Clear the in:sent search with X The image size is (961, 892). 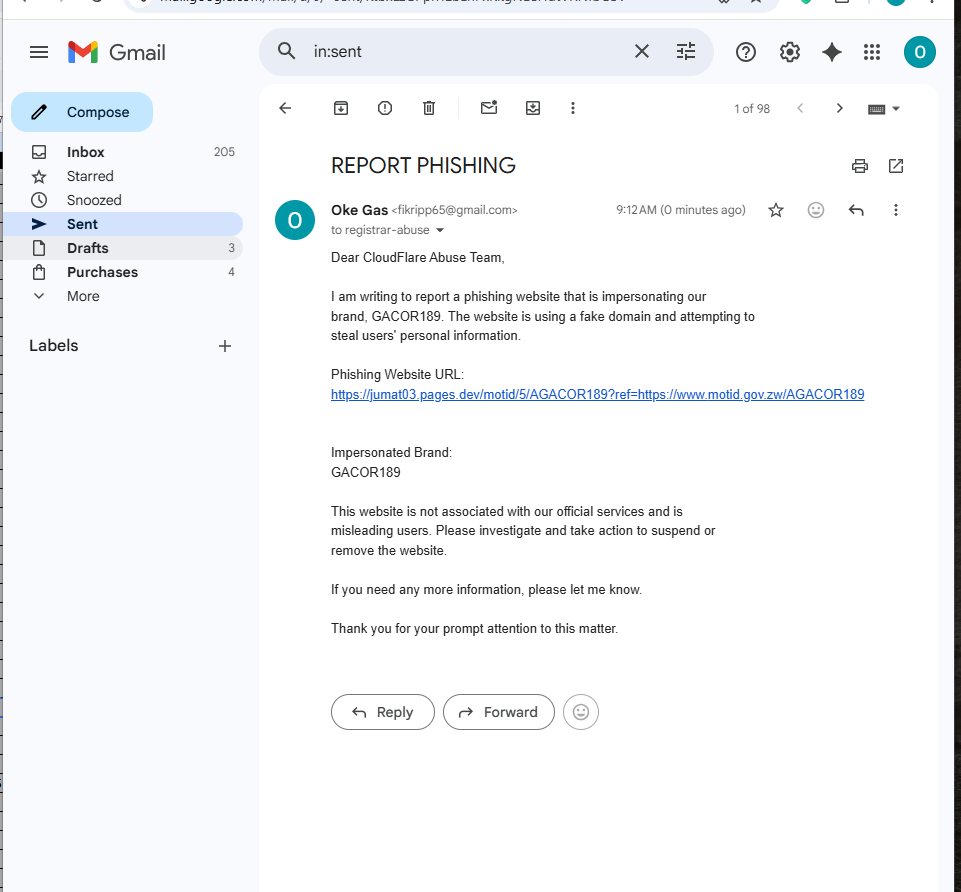click(642, 51)
